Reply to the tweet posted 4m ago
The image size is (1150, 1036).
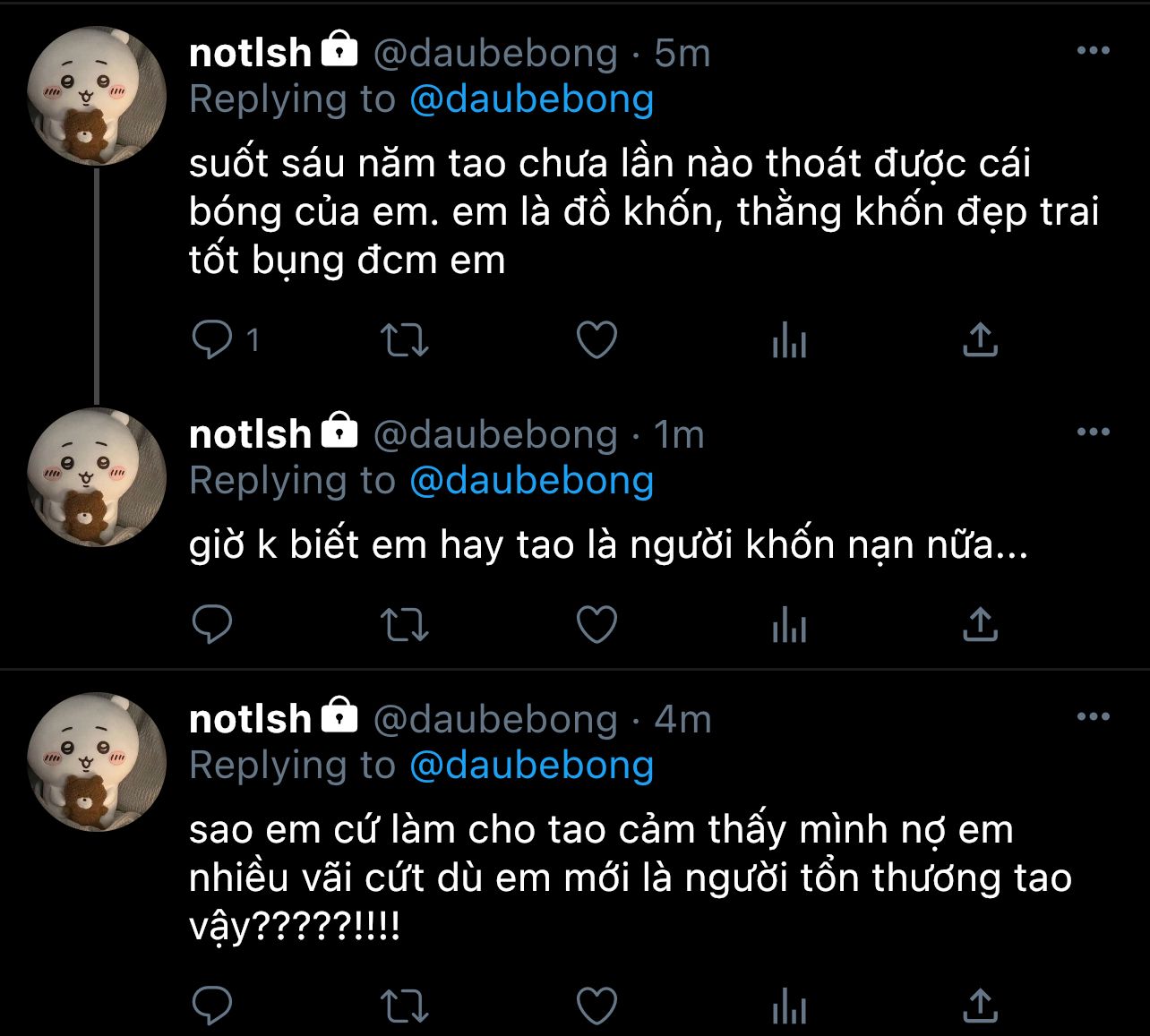[213, 1006]
